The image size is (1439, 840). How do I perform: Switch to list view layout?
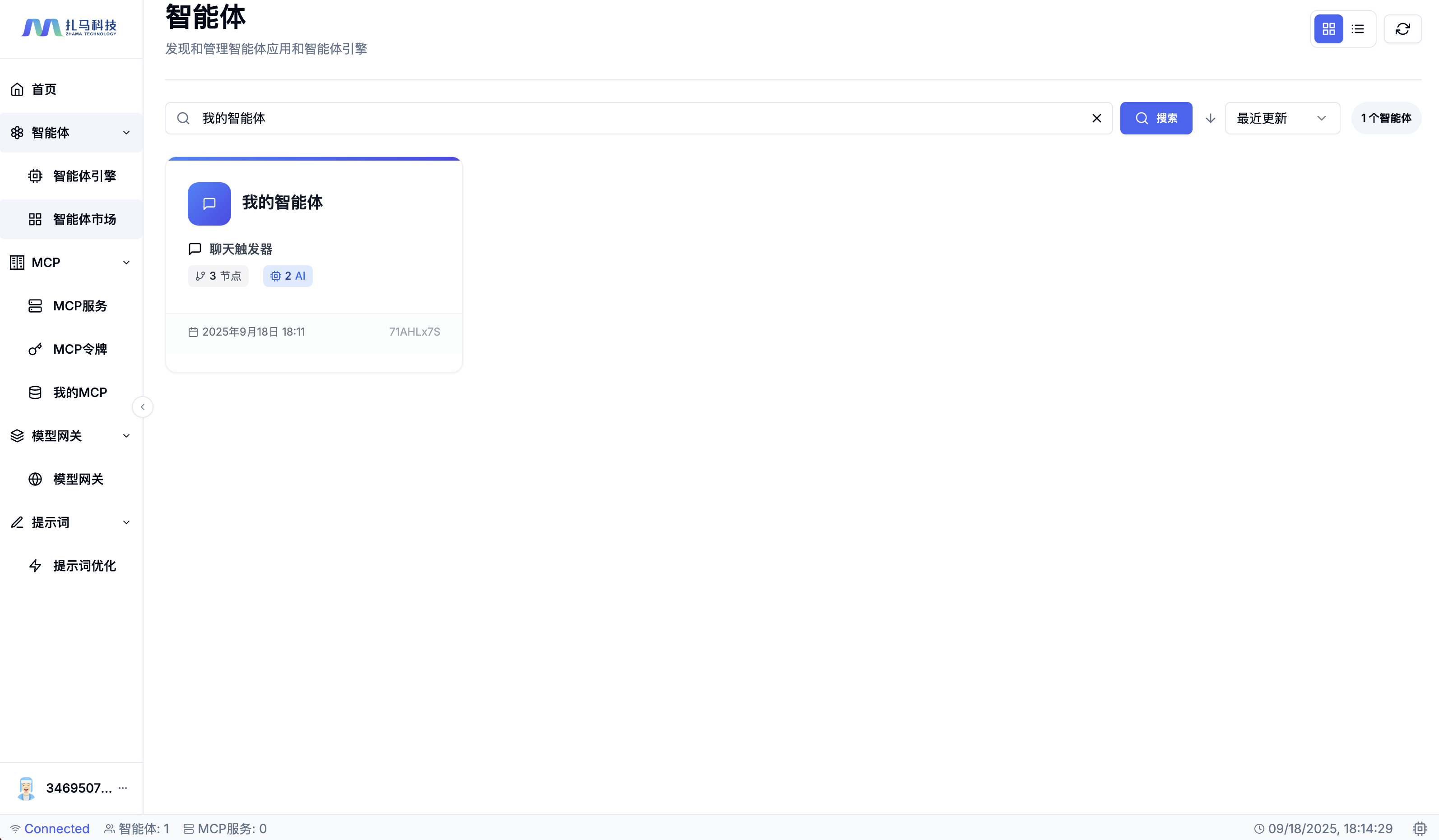1358,28
